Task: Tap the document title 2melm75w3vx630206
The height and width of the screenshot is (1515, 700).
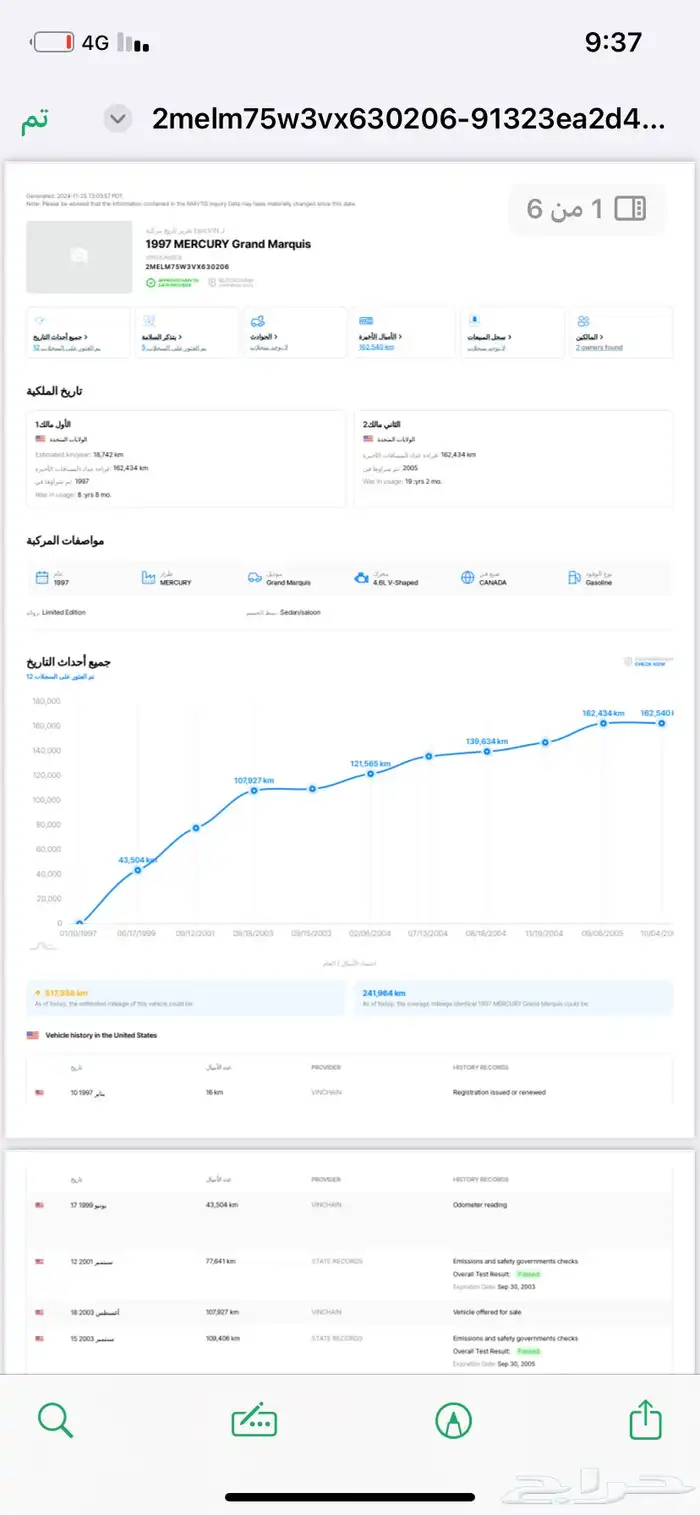Action: pos(408,120)
